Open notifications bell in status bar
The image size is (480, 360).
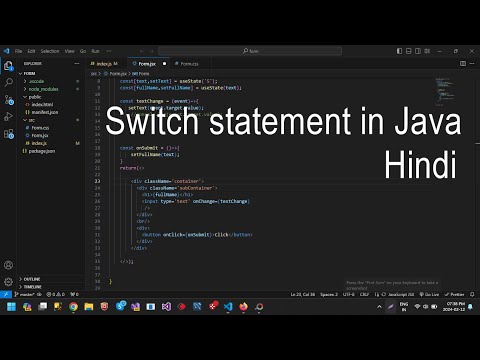click(472, 294)
